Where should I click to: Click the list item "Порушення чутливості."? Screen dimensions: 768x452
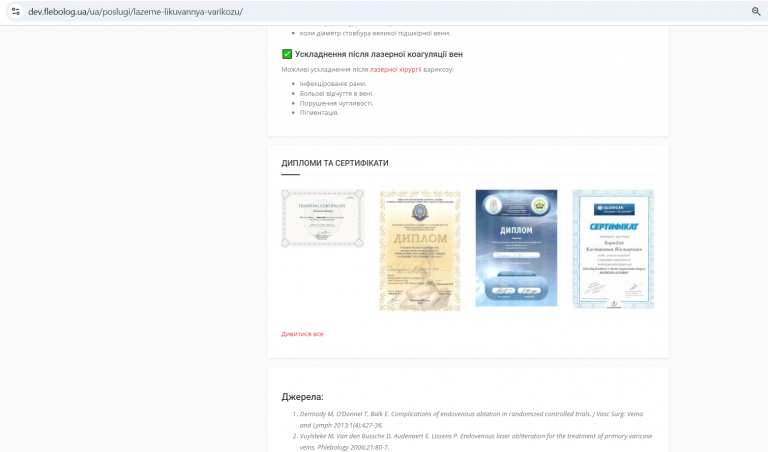(336, 103)
